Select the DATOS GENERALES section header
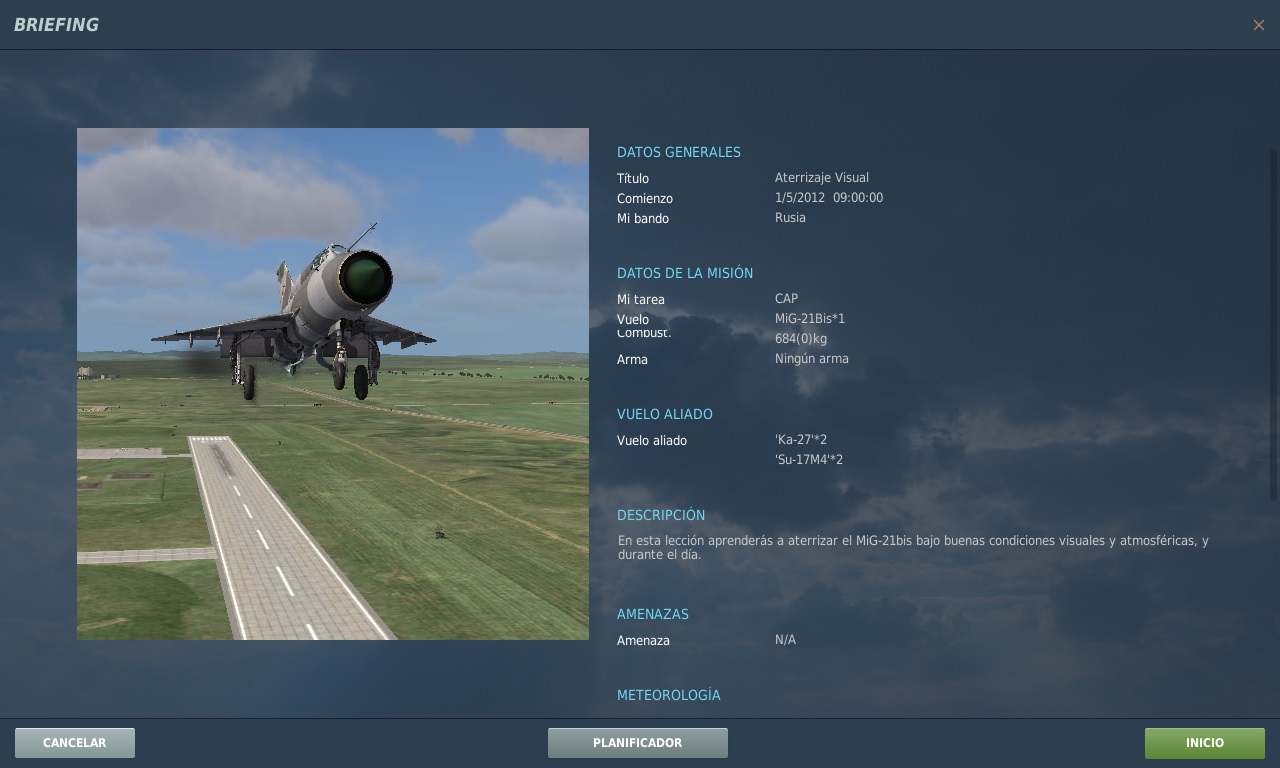1280x768 pixels. pos(678,153)
